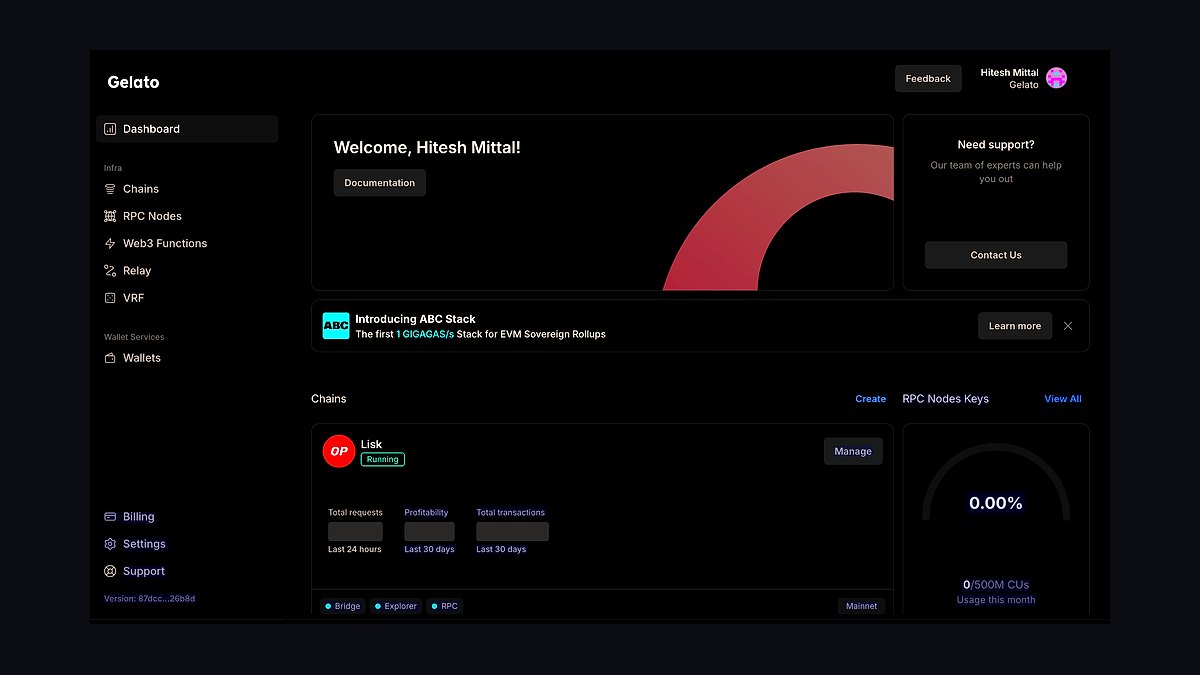Click the Mainnet badge on Lisk card
Viewport: 1200px width, 675px height.
click(861, 606)
